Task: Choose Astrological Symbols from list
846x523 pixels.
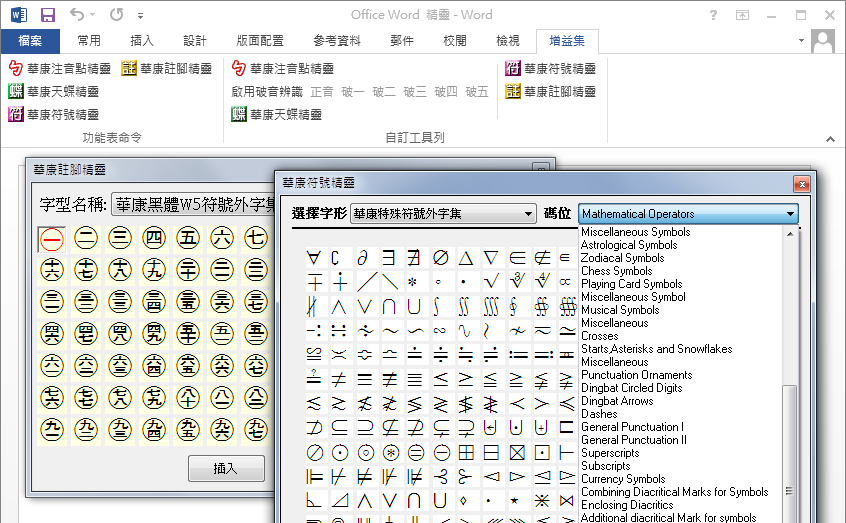Action: pyautogui.click(x=629, y=245)
